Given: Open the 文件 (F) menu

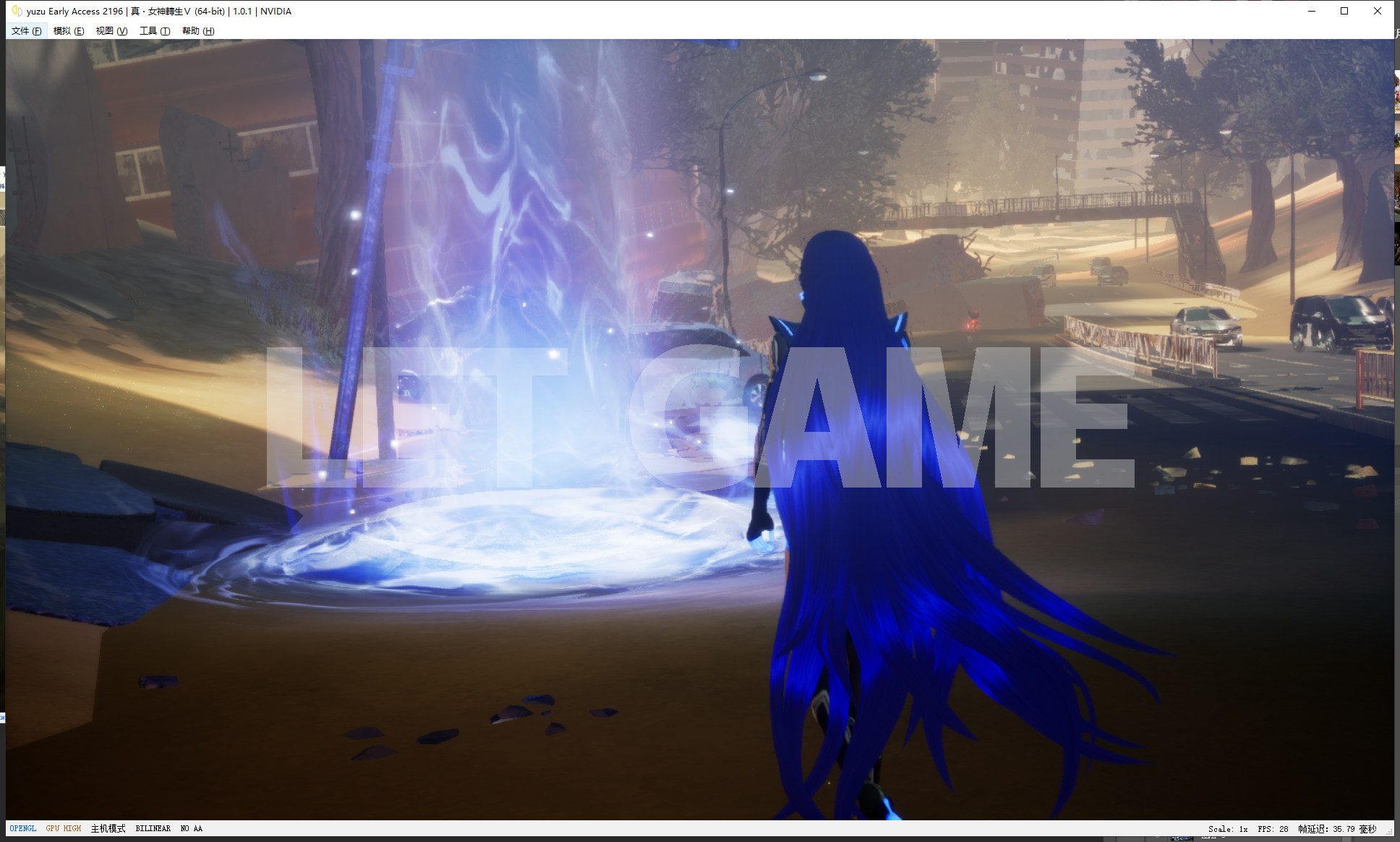Looking at the screenshot, I should pos(26,31).
